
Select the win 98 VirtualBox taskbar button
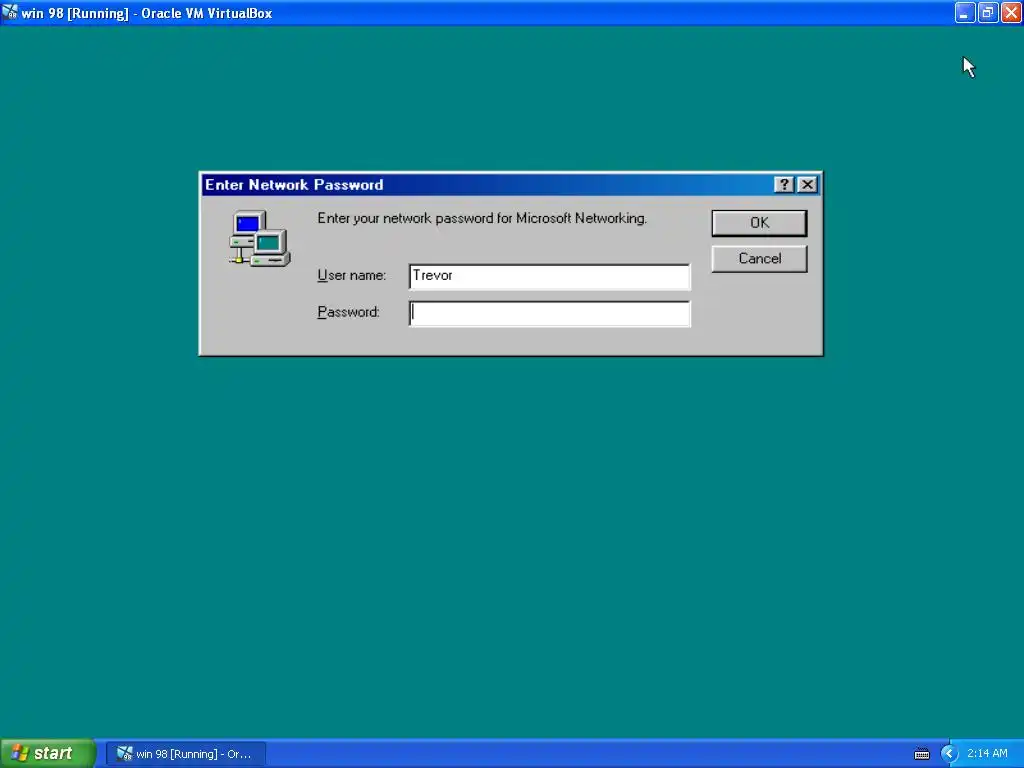(x=185, y=754)
